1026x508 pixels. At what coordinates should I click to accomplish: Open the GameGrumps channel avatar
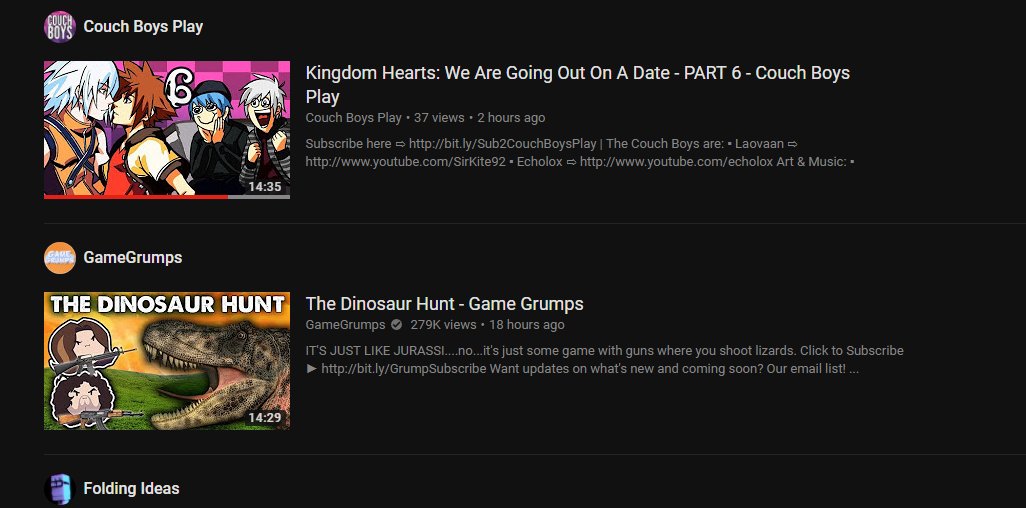pyautogui.click(x=60, y=258)
